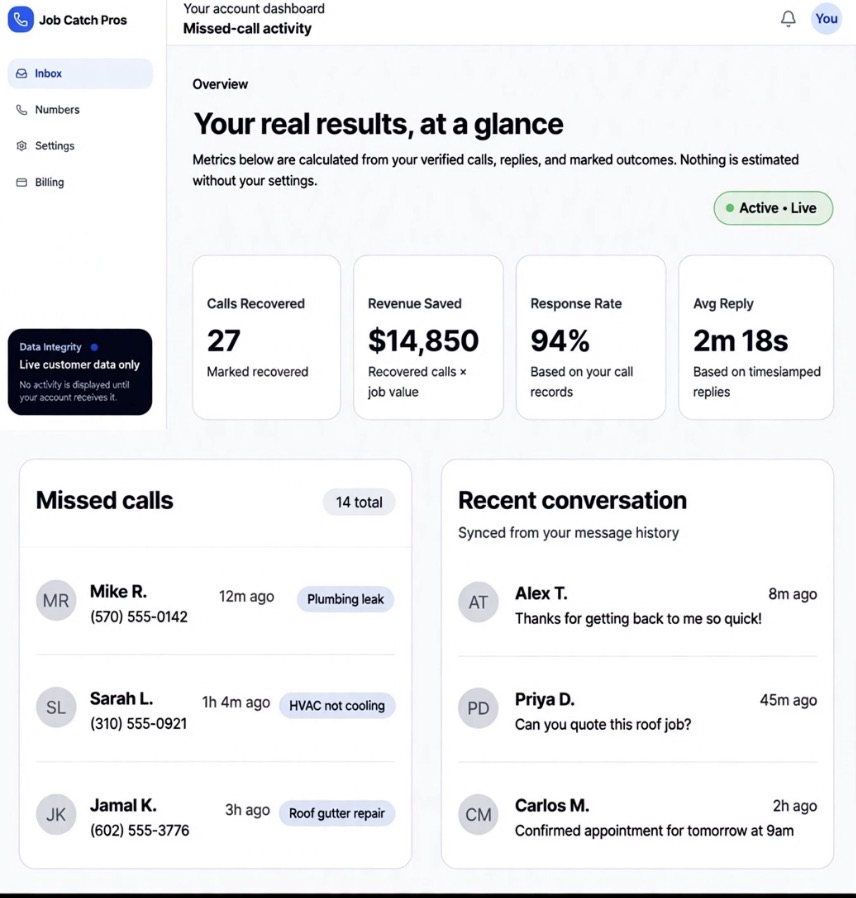
Task: Click phone number (602) 555-3776
Action: tap(139, 830)
